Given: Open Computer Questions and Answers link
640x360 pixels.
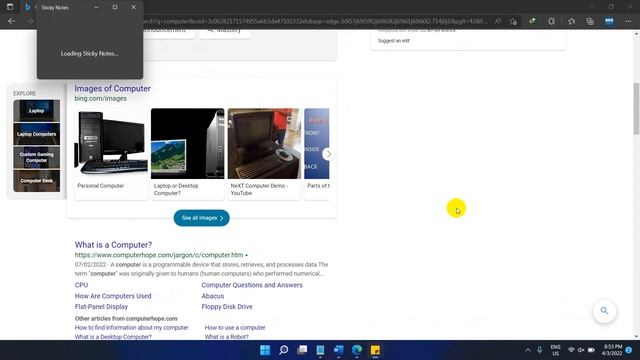Looking at the screenshot, I should coord(252,285).
